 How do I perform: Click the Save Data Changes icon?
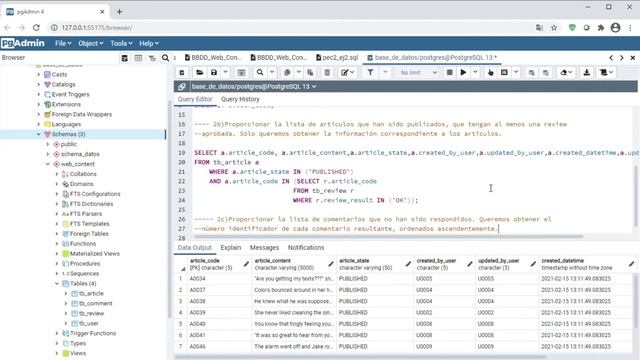click(x=241, y=72)
